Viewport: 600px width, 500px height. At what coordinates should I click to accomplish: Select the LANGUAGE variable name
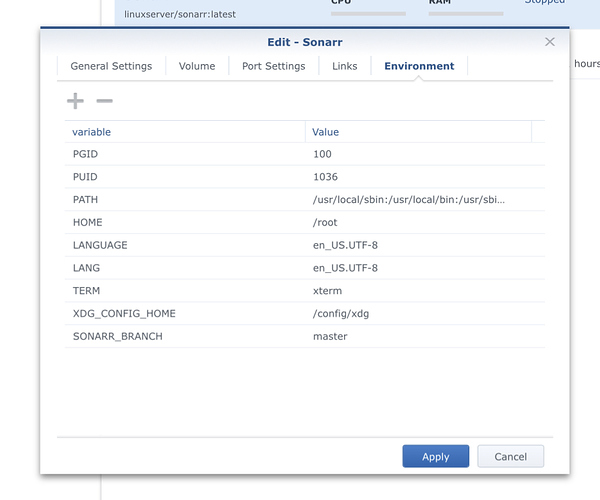[x=100, y=245]
